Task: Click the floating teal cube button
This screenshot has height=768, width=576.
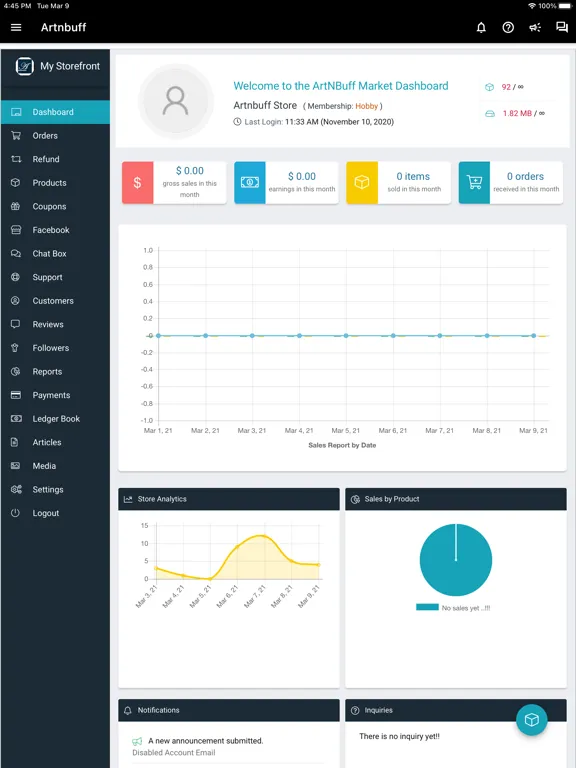Action: [x=531, y=720]
